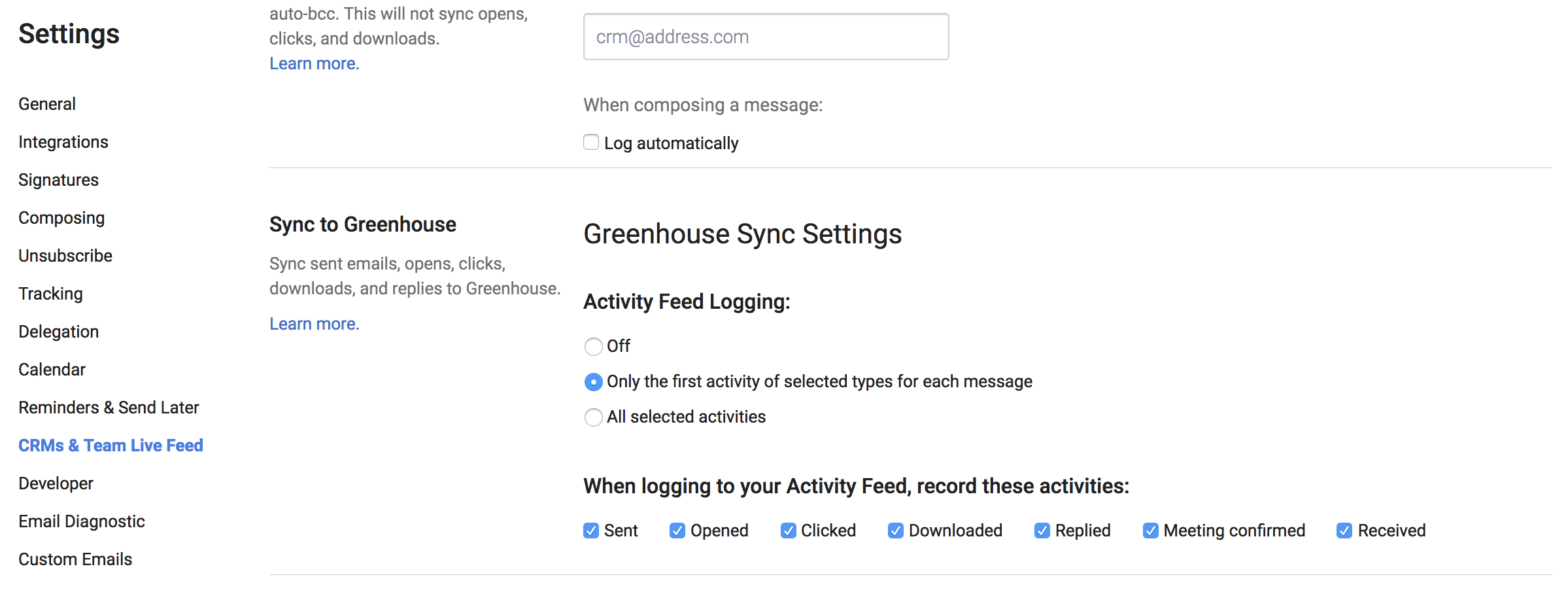The height and width of the screenshot is (594, 1568).
Task: Click the Activity Feed Logging label
Action: click(x=687, y=302)
